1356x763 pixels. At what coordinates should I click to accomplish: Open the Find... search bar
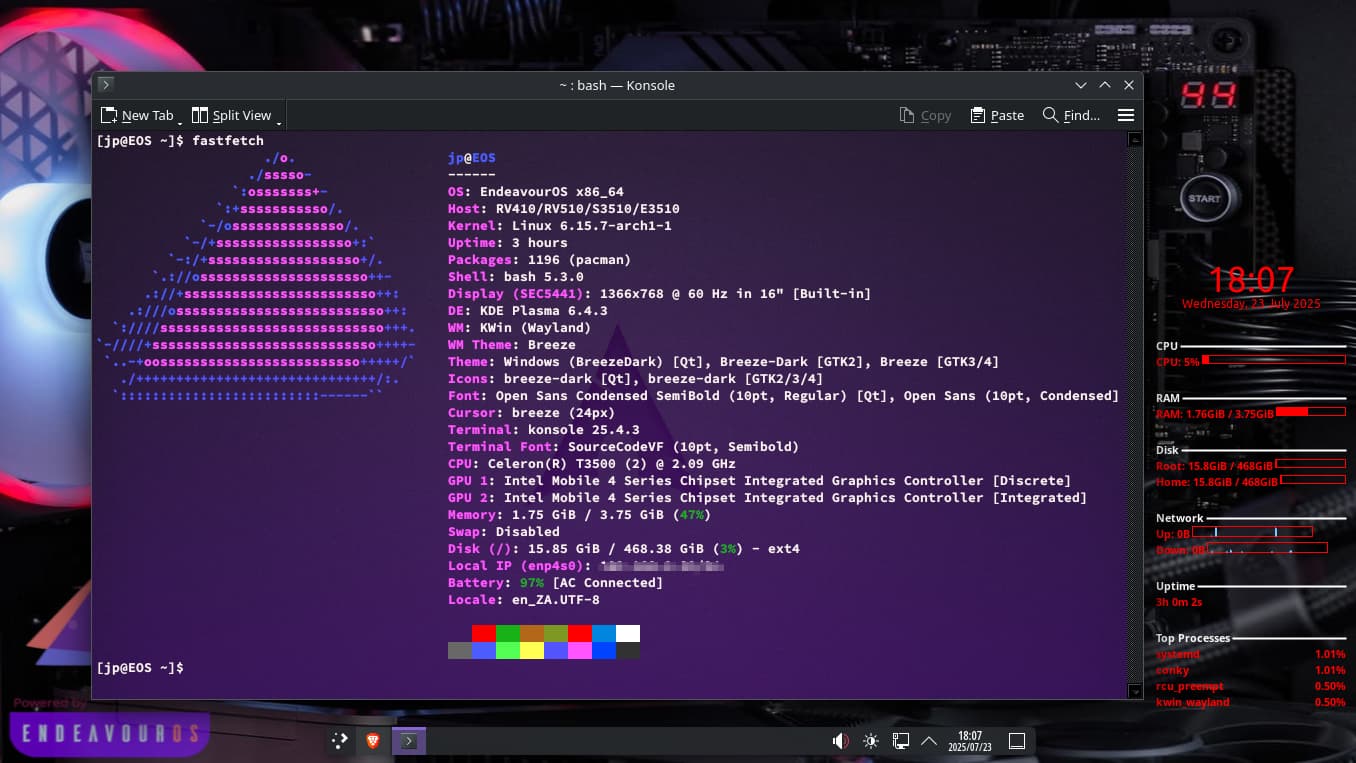coord(1071,116)
